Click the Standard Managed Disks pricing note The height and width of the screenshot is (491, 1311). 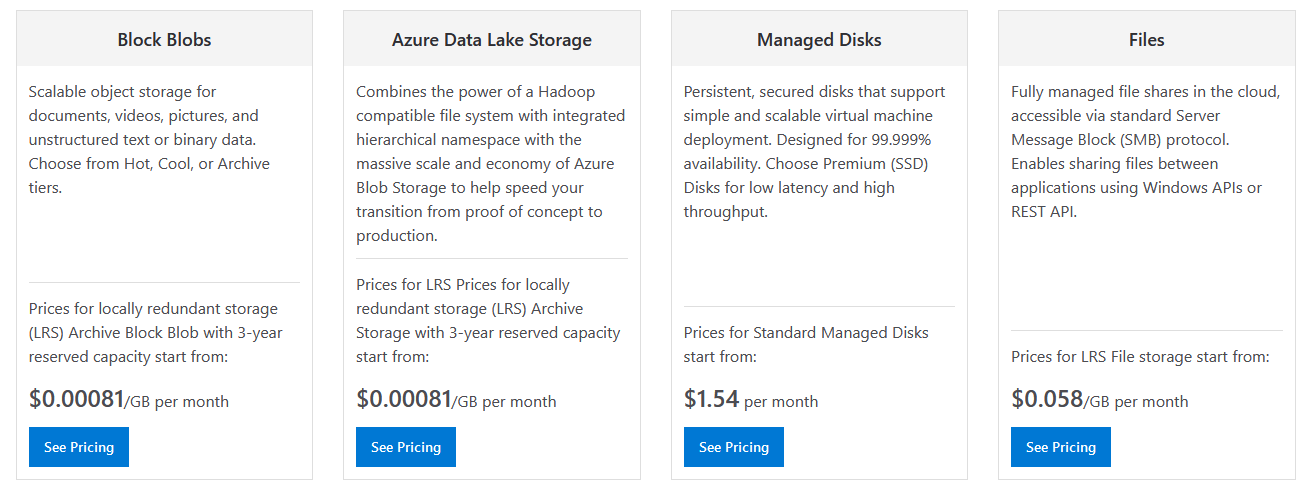pyautogui.click(x=806, y=344)
